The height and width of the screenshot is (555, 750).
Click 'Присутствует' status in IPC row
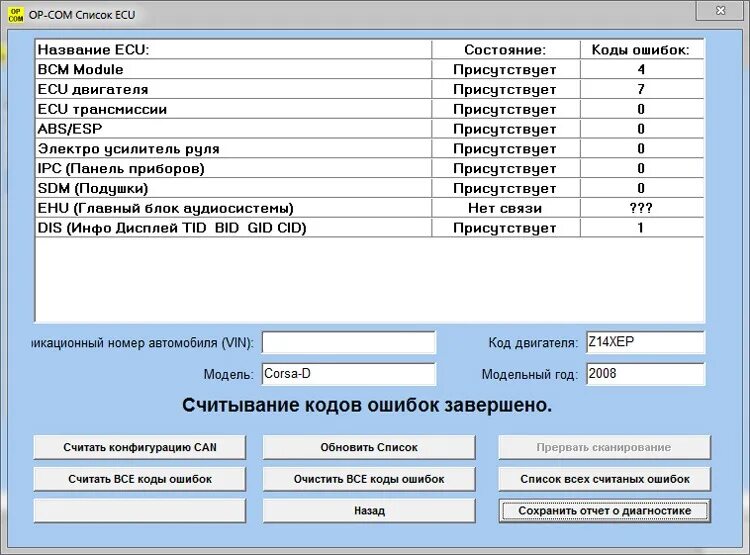point(505,169)
